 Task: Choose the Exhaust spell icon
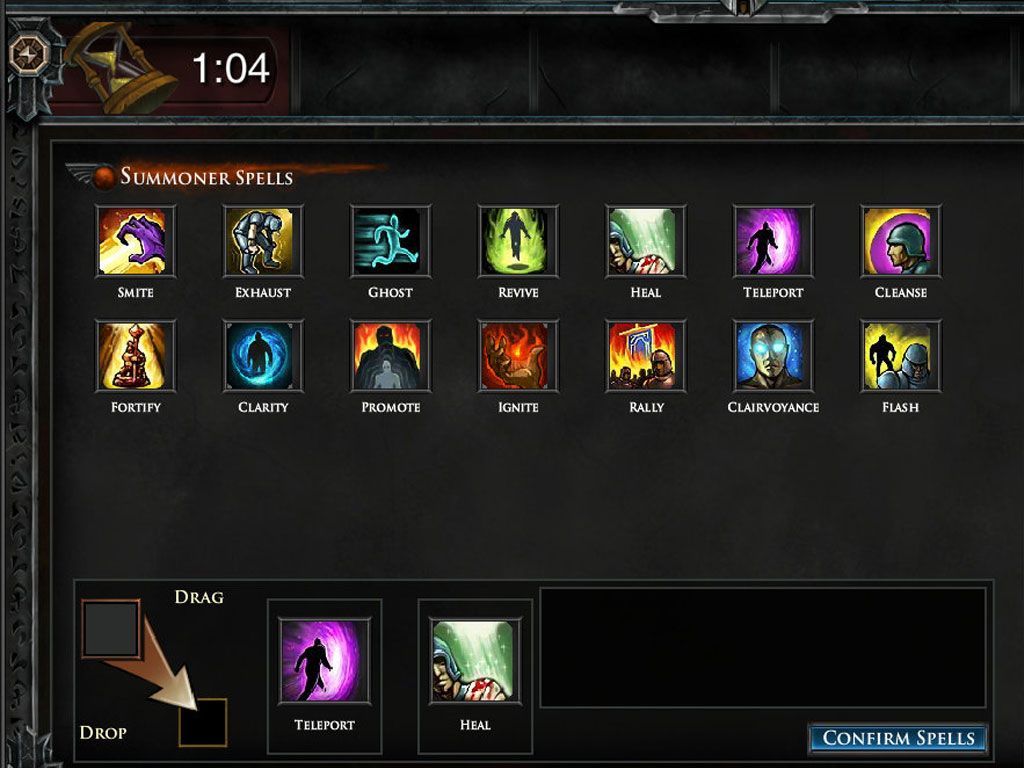tap(263, 241)
